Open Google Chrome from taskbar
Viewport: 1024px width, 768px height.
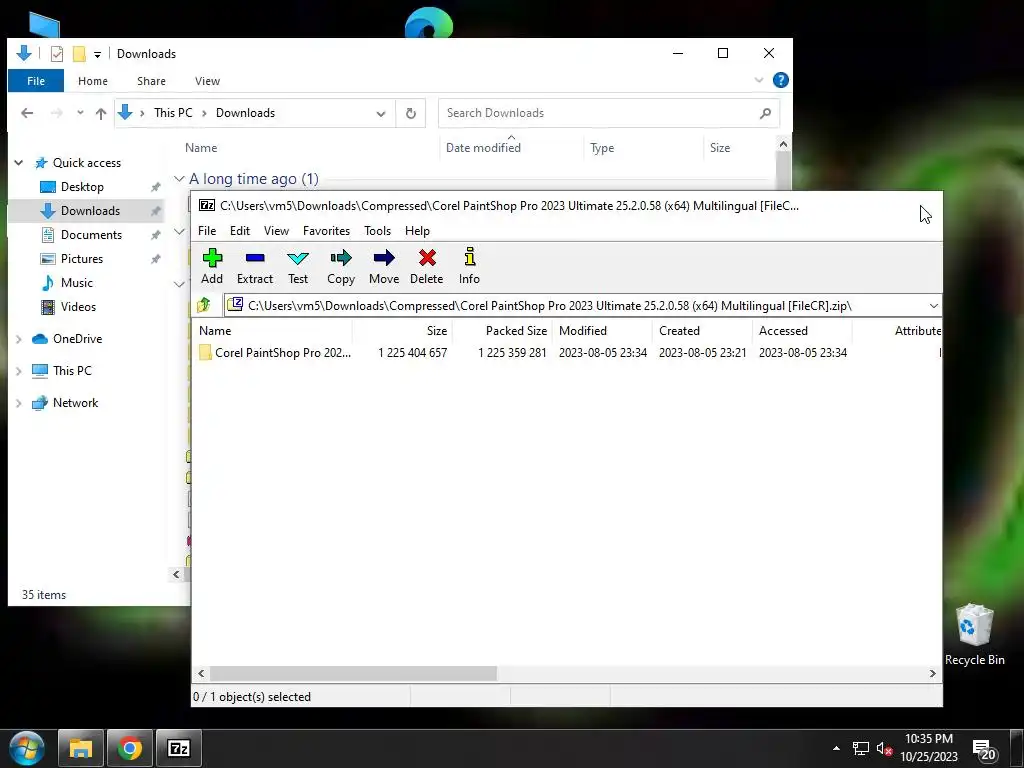[130, 748]
